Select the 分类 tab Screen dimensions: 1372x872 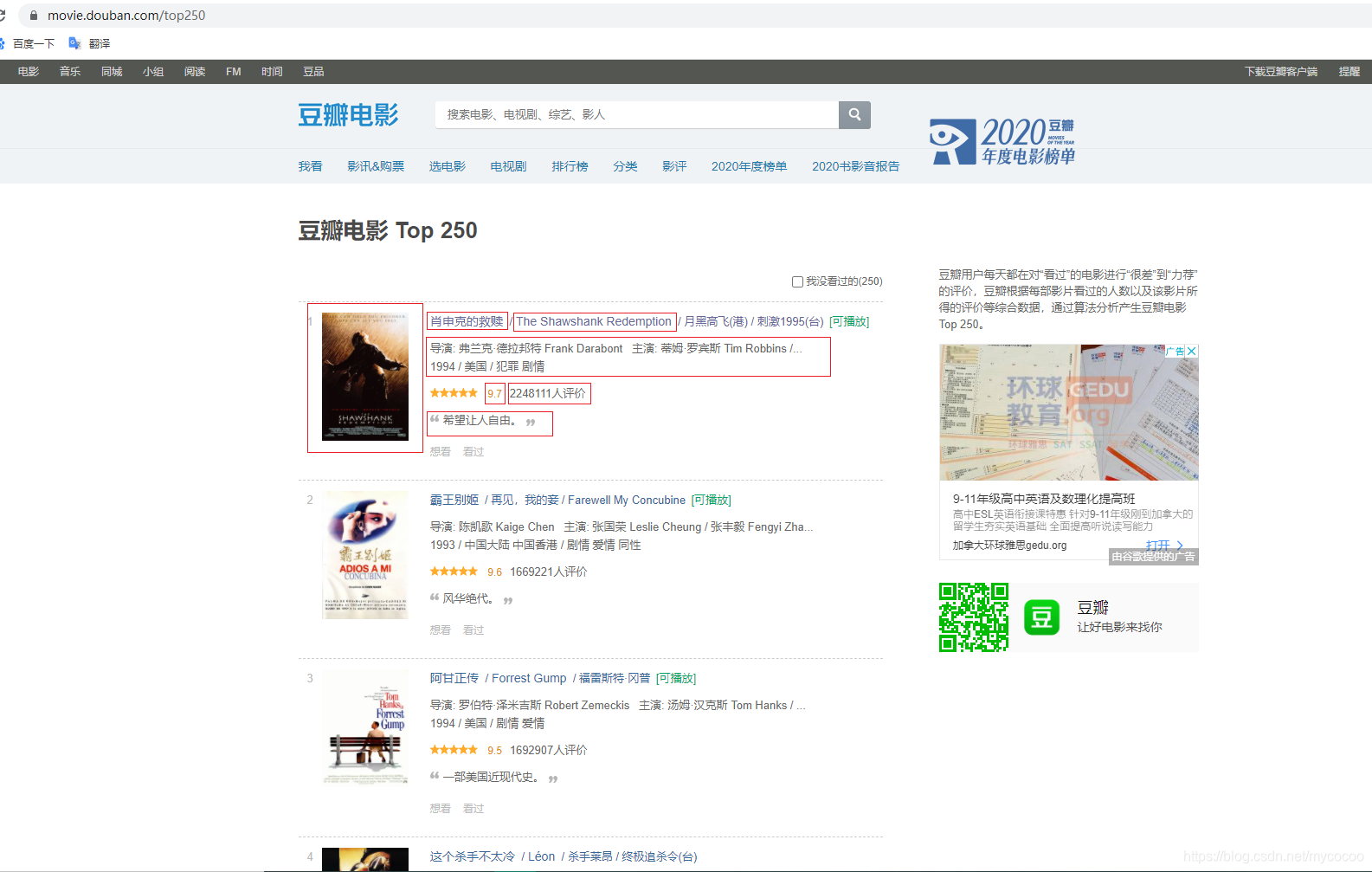[625, 166]
